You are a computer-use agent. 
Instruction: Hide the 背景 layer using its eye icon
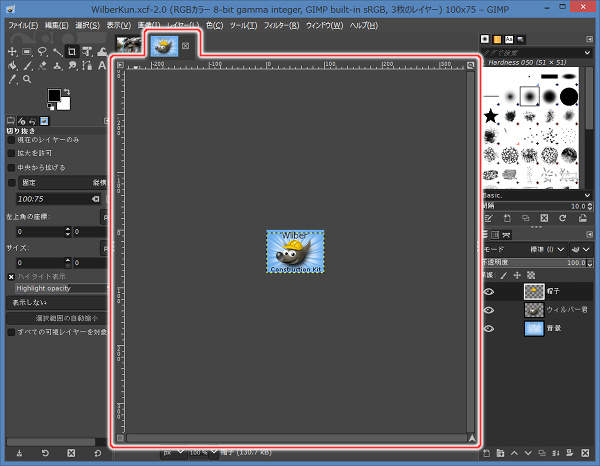[489, 329]
